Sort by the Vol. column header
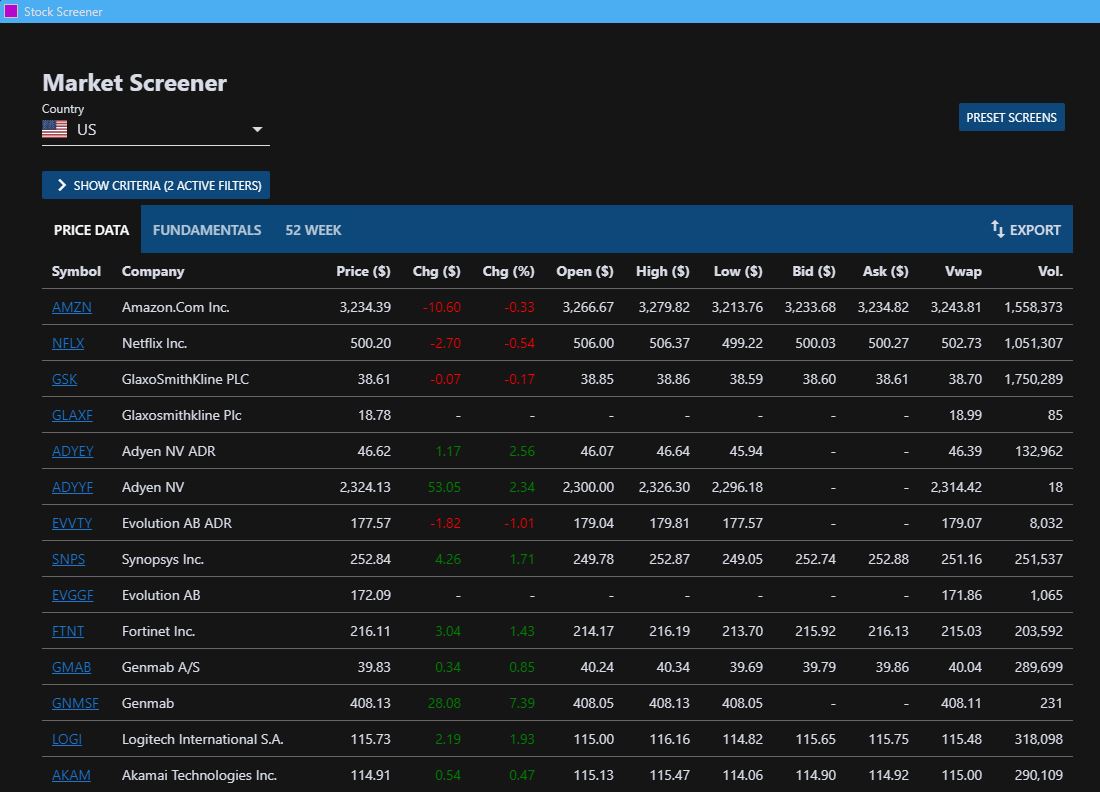Image resolution: width=1100 pixels, height=792 pixels. [1050, 271]
